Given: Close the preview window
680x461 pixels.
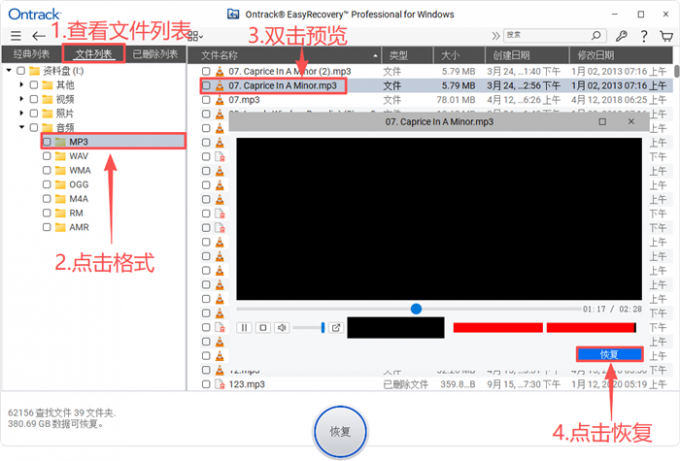Looking at the screenshot, I should 631,121.
